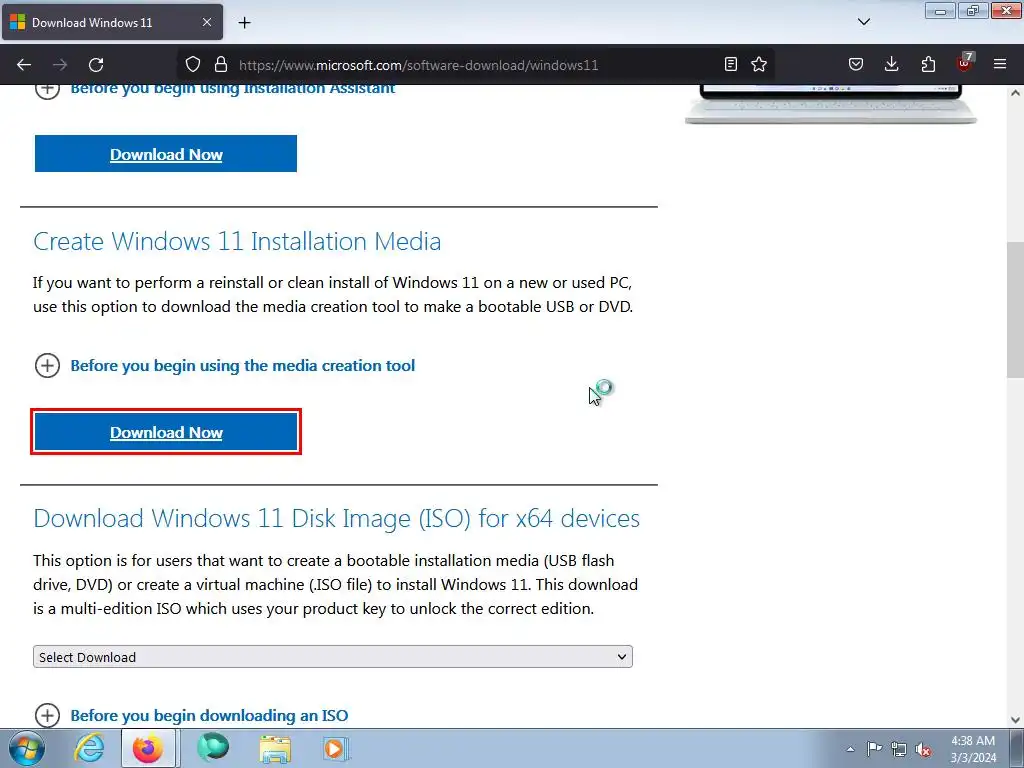Open the Firefox downloads panel

click(891, 64)
